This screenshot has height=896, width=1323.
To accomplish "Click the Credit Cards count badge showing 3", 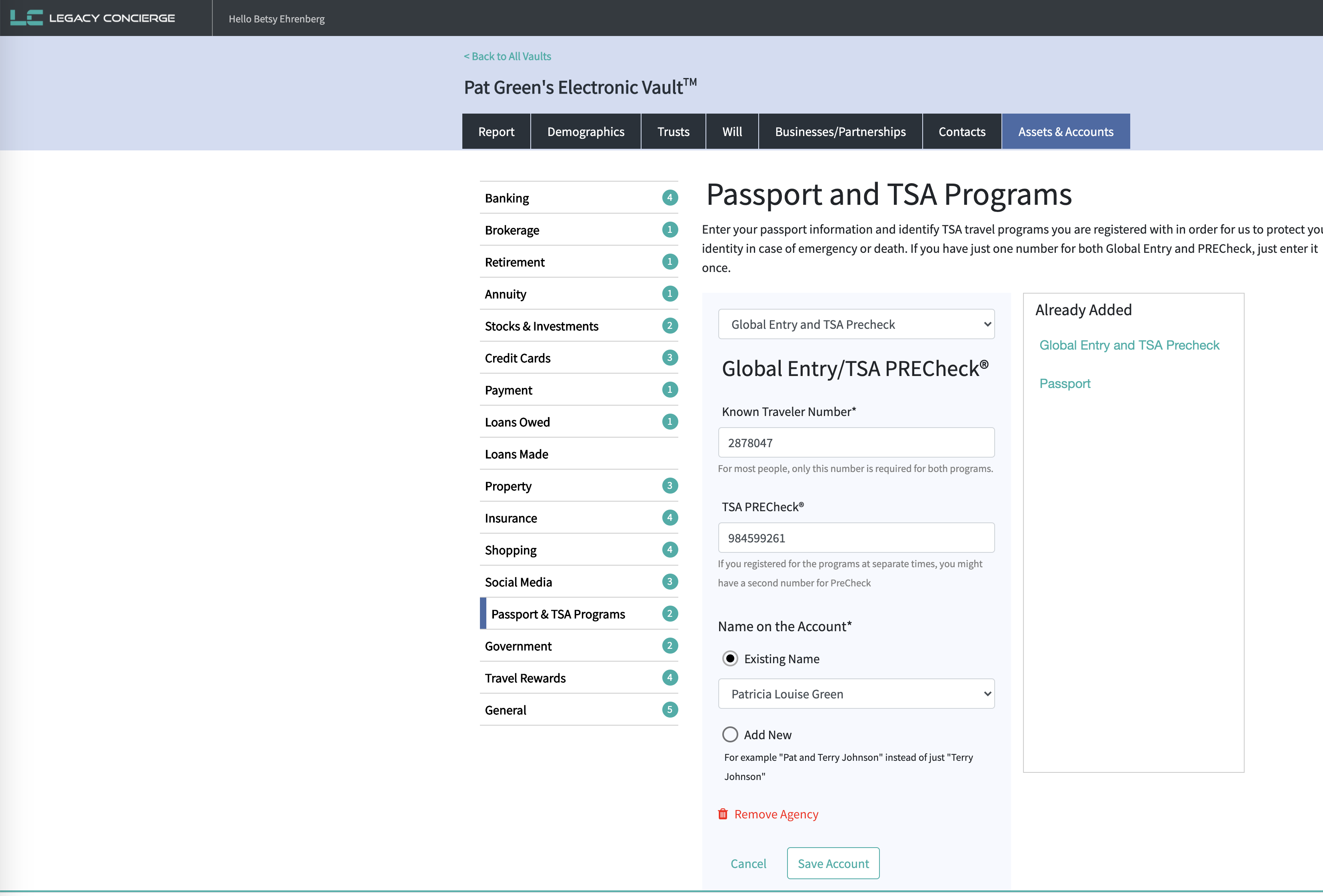I will pos(669,358).
